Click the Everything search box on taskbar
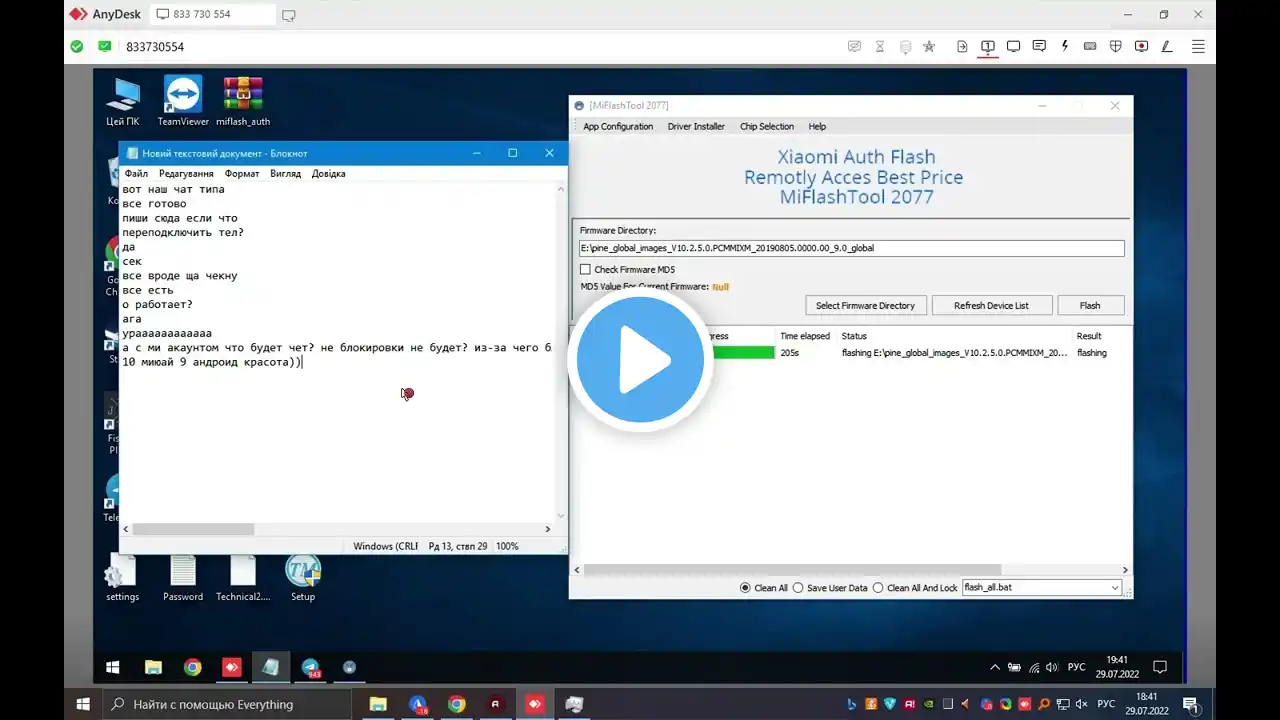This screenshot has height=720, width=1280. coord(227,704)
